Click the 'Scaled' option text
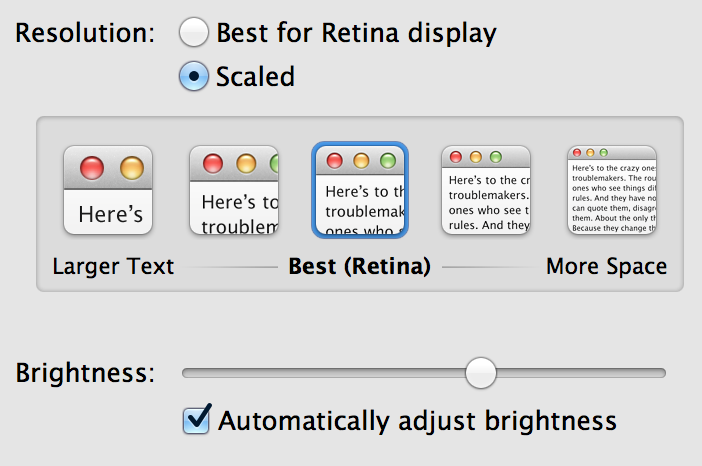702x466 pixels. point(256,77)
